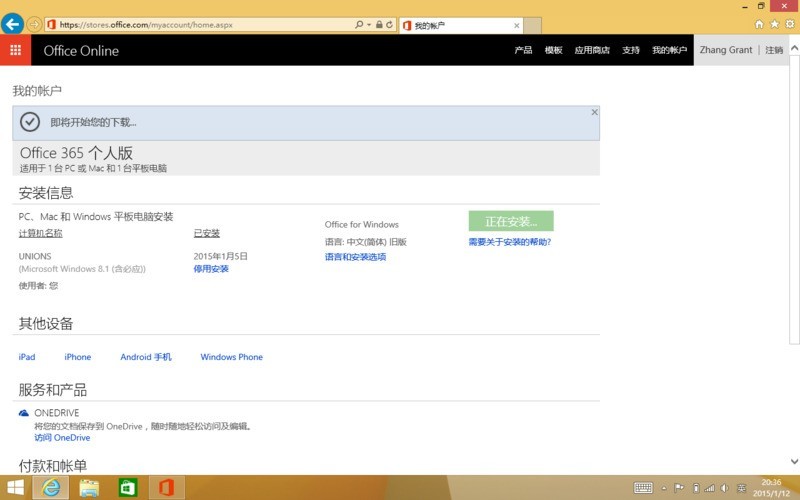Open the iPhone device link
800x500 pixels.
pyautogui.click(x=78, y=357)
